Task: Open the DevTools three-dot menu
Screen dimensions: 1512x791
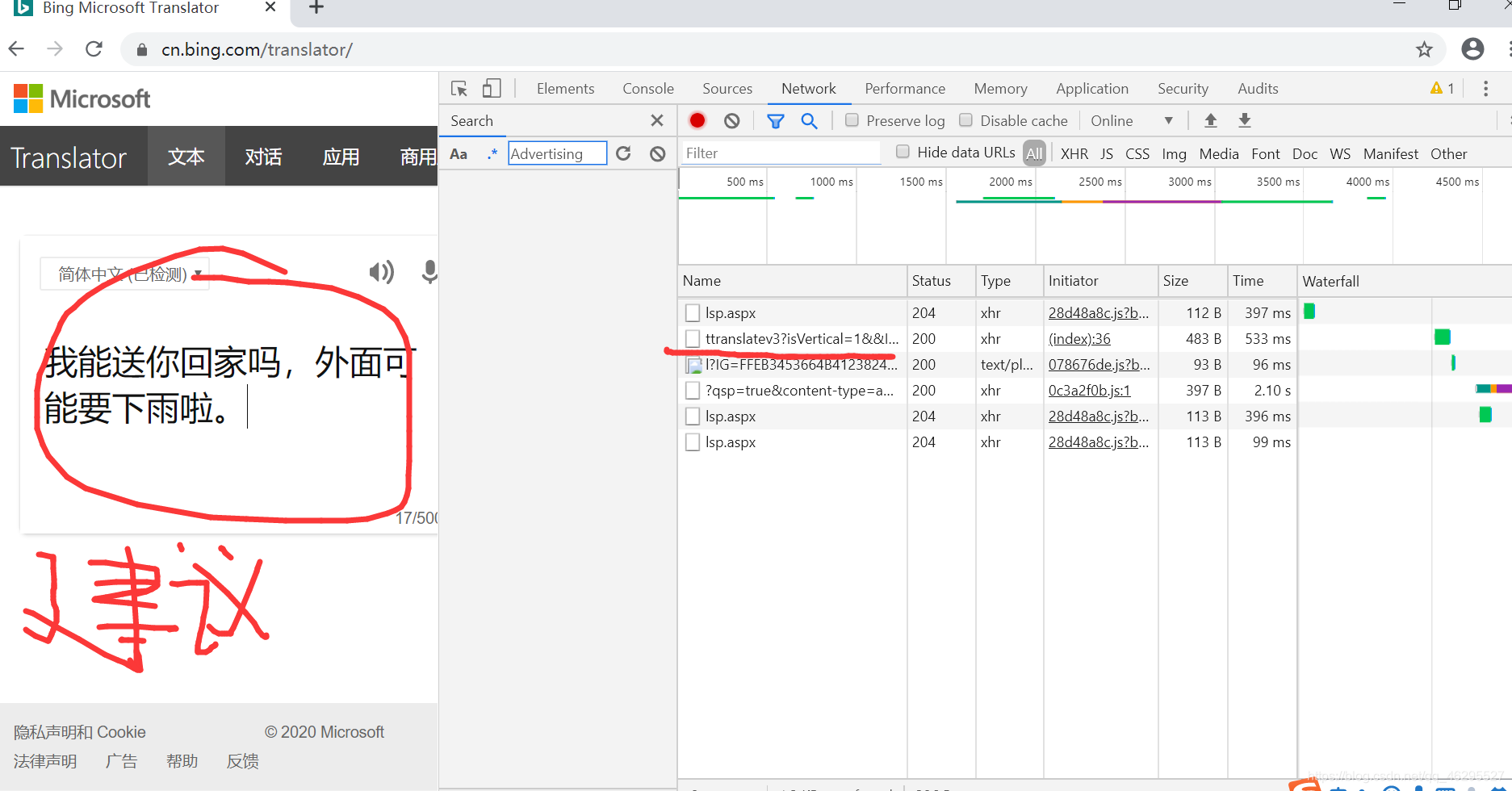Action: [x=1485, y=89]
